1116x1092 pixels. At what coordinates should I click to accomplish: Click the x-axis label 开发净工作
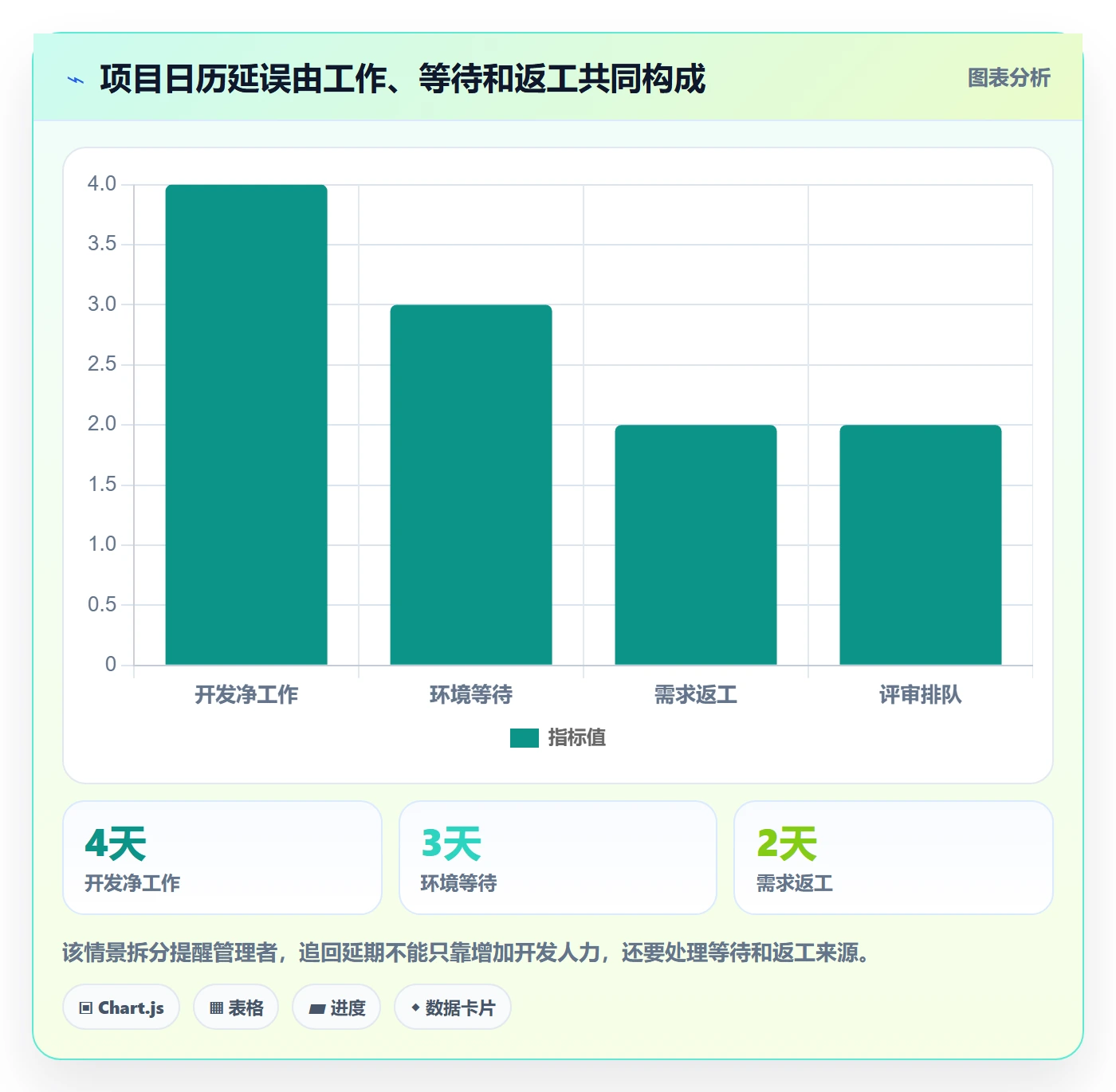click(x=246, y=695)
